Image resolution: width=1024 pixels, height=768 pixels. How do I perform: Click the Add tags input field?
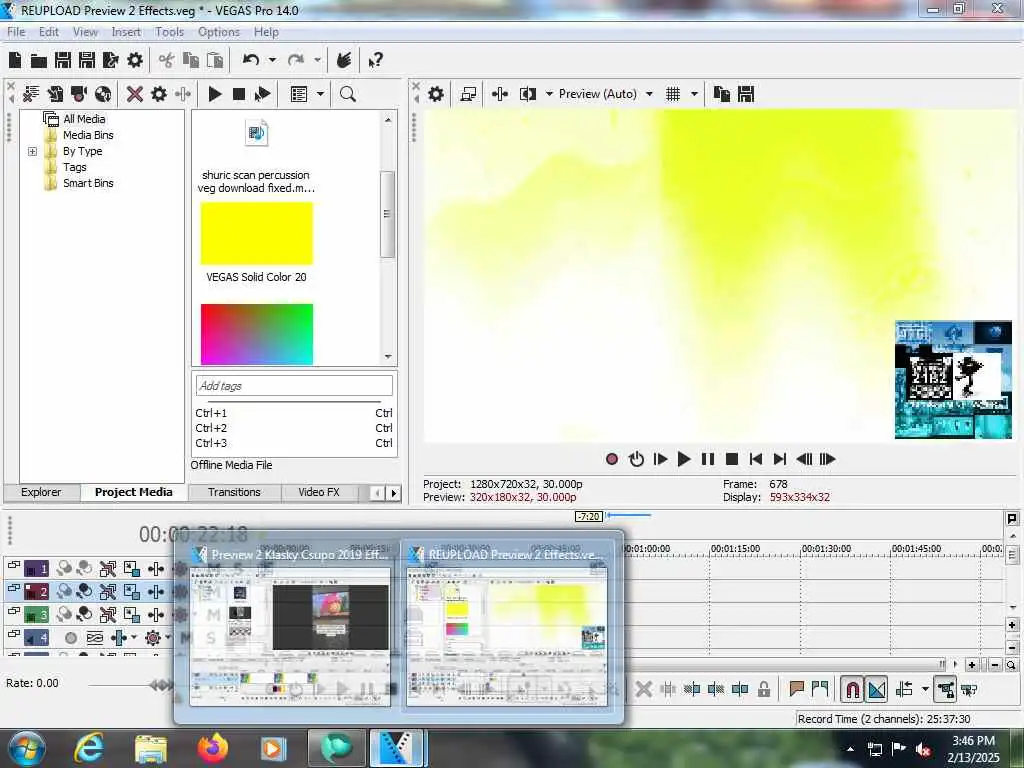294,385
